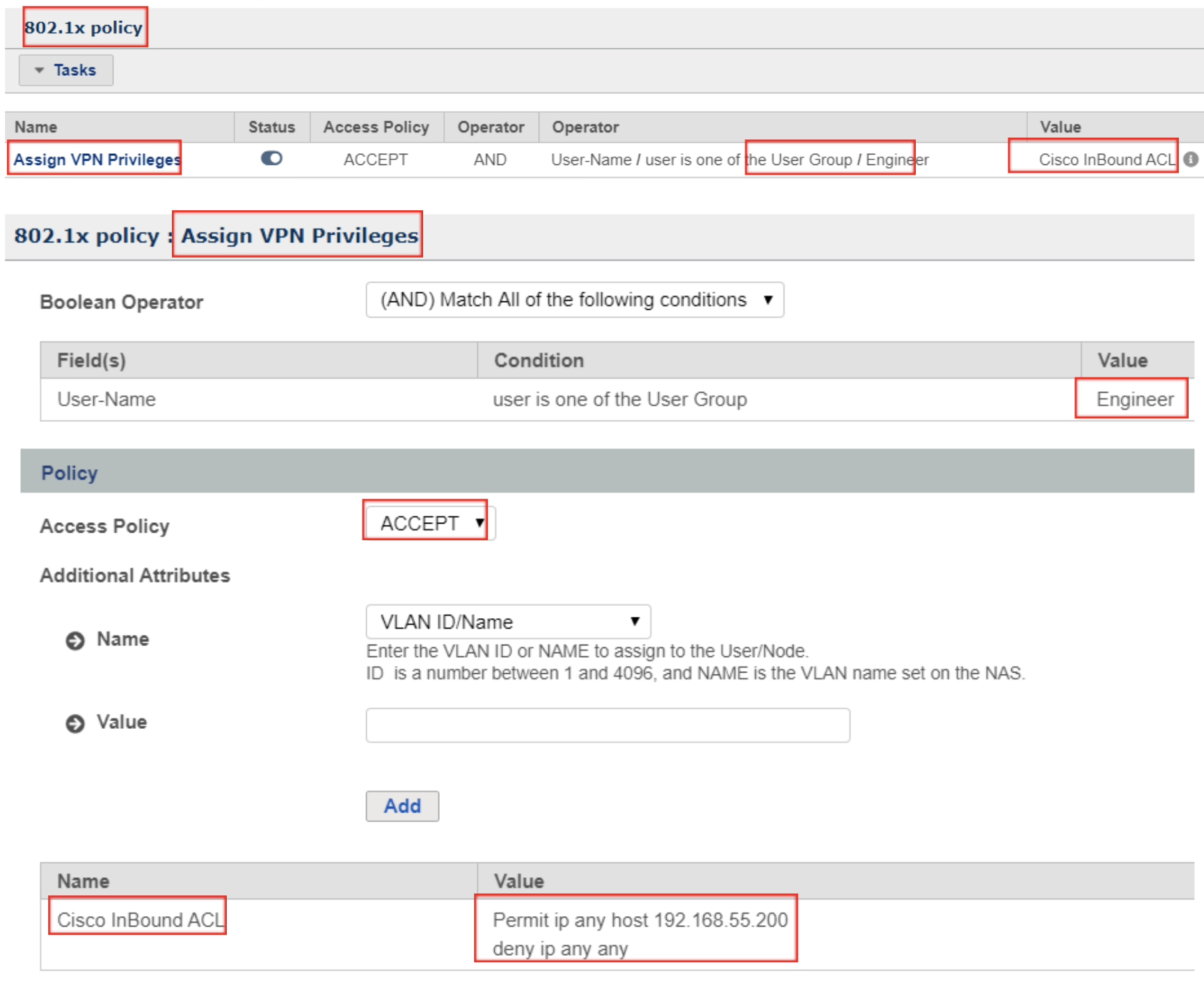Select the User-Name field row
Image resolution: width=1204 pixels, height=983 pixels.
click(106, 399)
